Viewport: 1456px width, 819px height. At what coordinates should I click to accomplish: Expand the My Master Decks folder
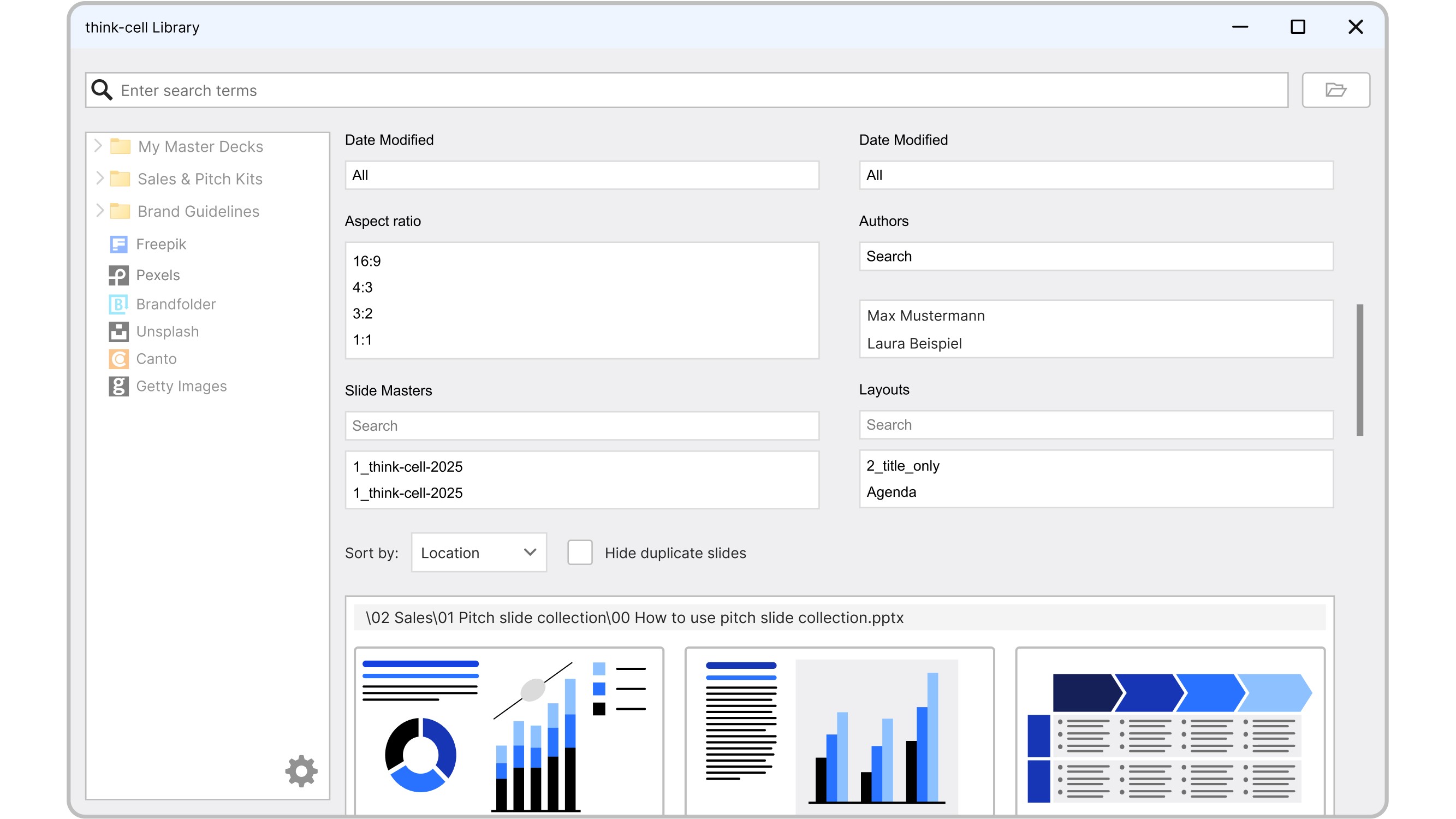pos(98,146)
